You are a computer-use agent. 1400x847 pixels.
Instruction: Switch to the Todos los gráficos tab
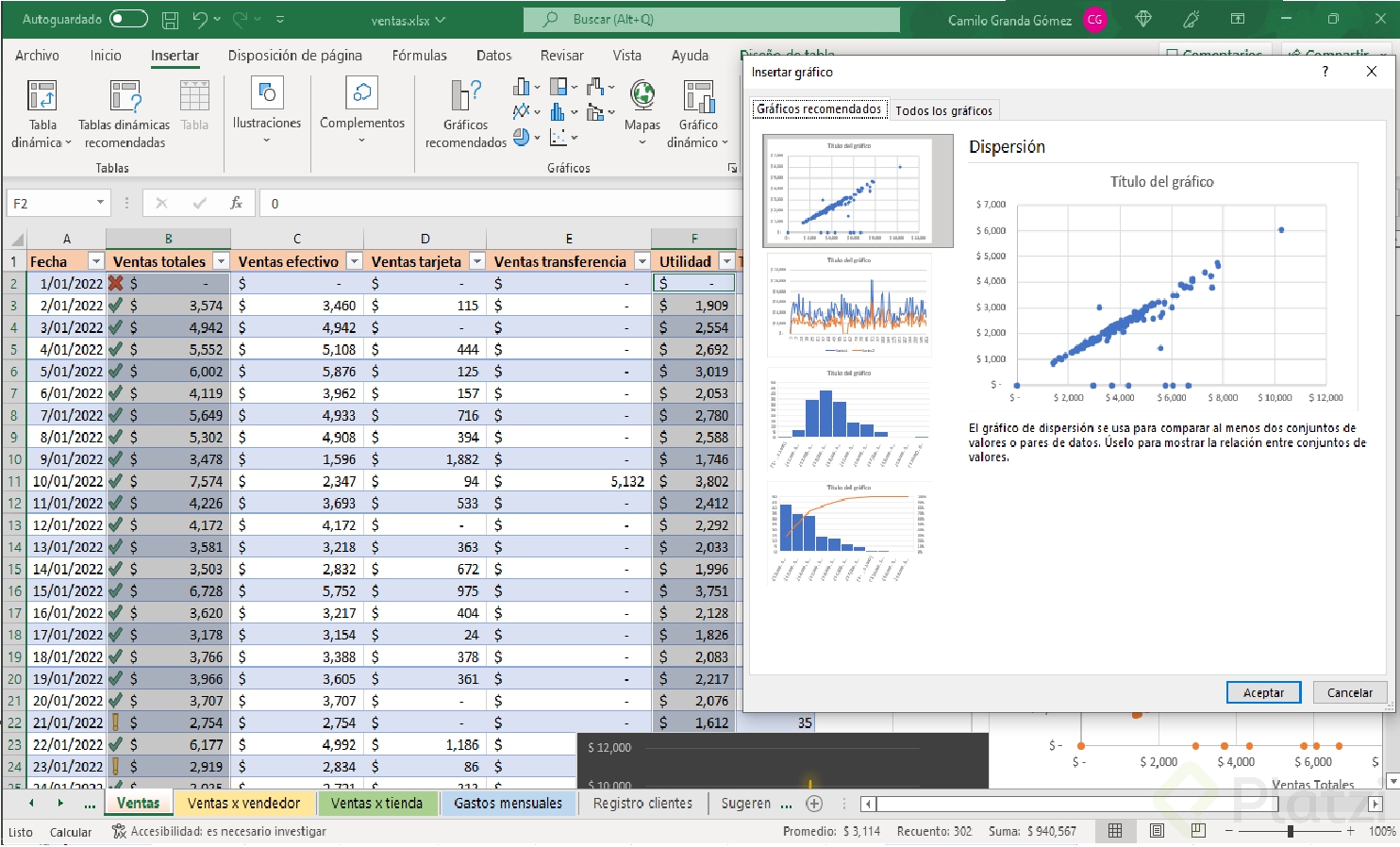click(x=943, y=109)
